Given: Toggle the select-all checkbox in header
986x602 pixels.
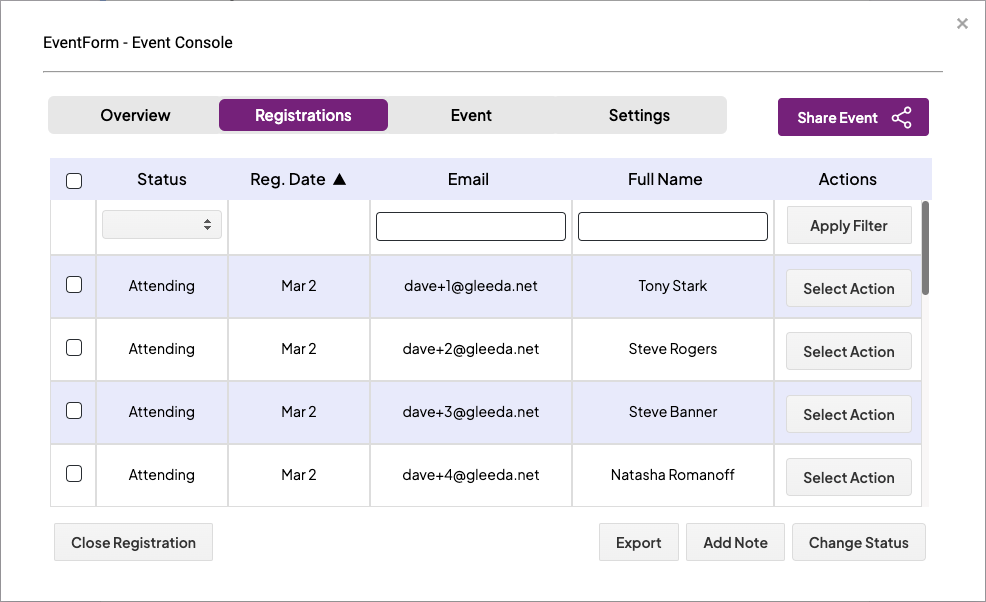Looking at the screenshot, I should 74,181.
